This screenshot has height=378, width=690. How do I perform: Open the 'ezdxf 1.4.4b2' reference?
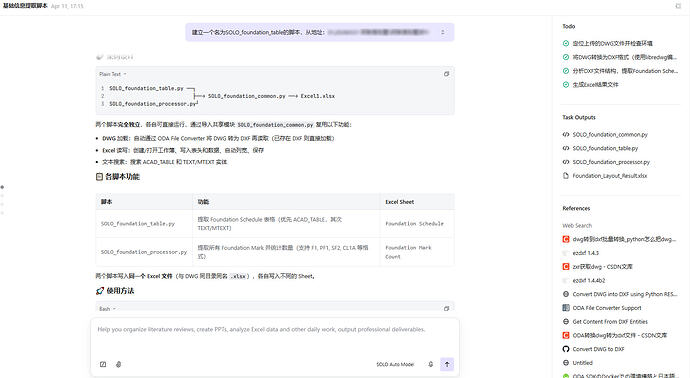tap(589, 280)
